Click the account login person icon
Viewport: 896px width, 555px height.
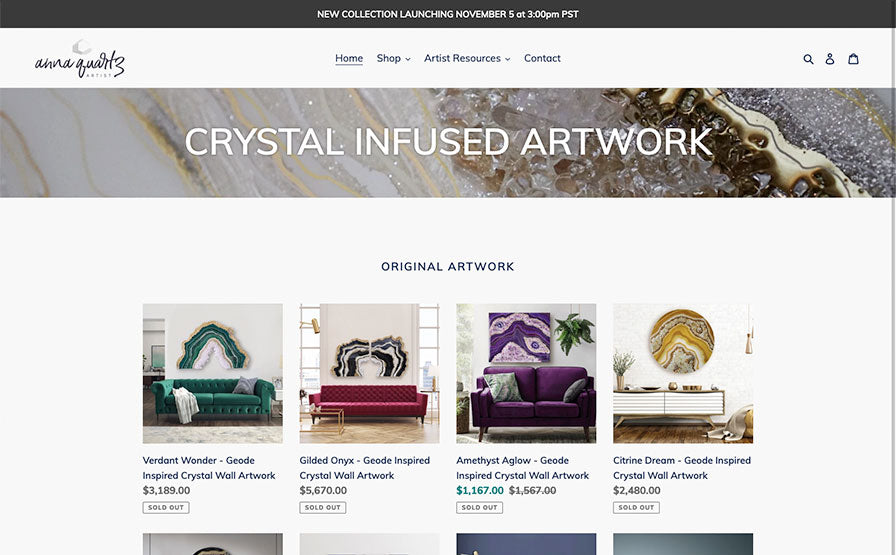pyautogui.click(x=830, y=59)
